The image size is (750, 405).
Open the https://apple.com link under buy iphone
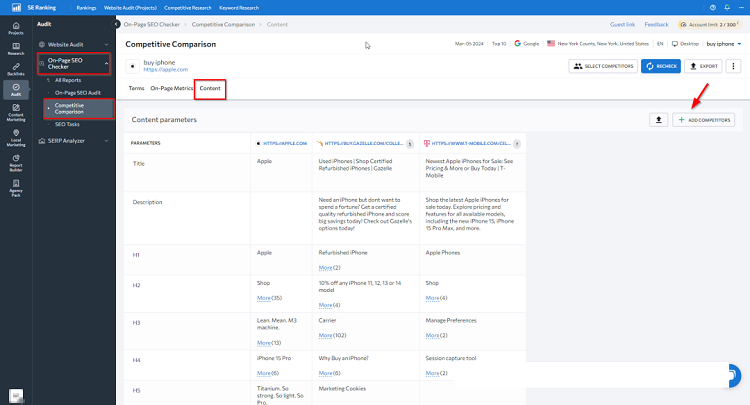(x=165, y=70)
